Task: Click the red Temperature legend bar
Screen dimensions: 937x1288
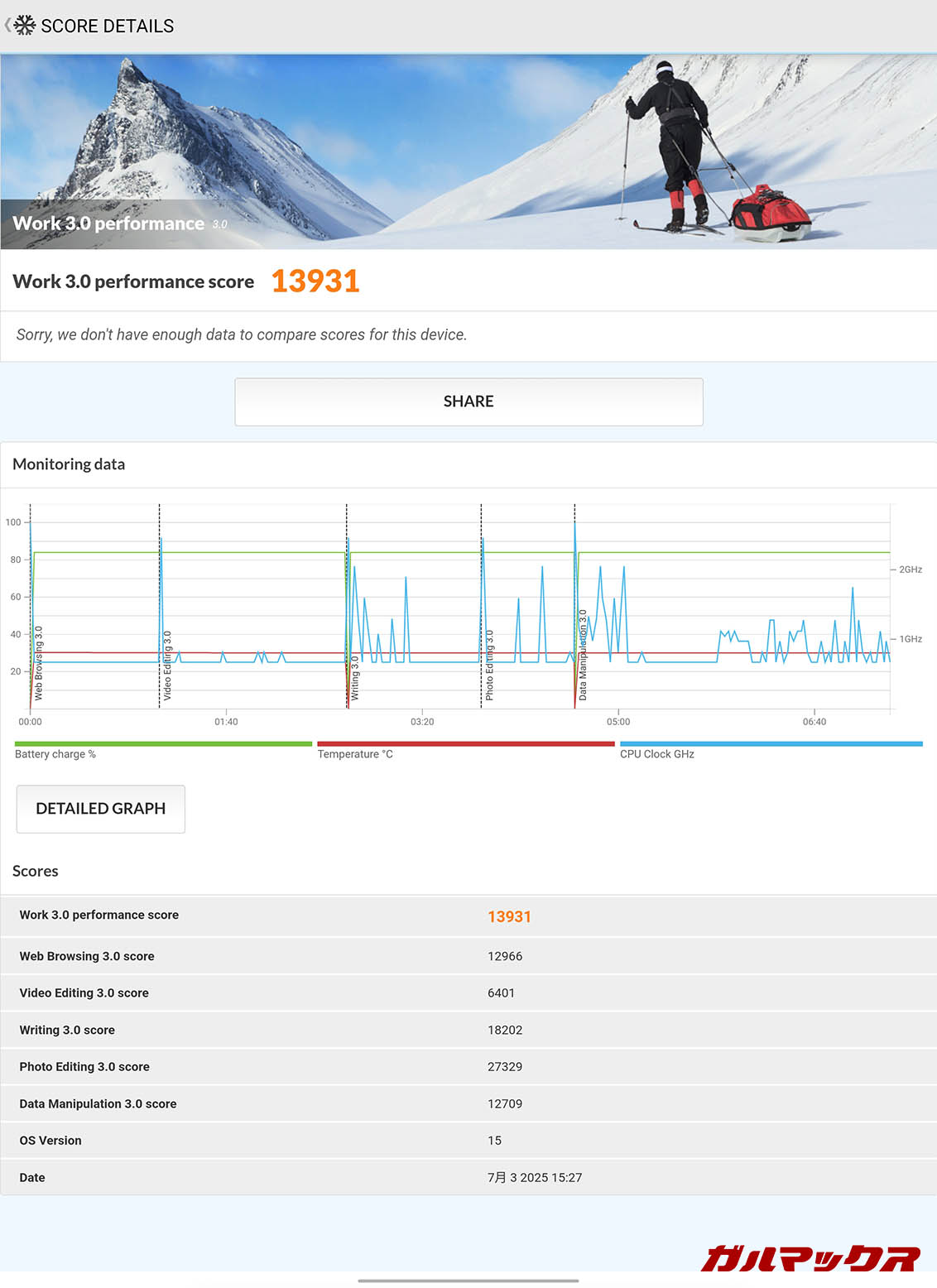Action: (465, 744)
